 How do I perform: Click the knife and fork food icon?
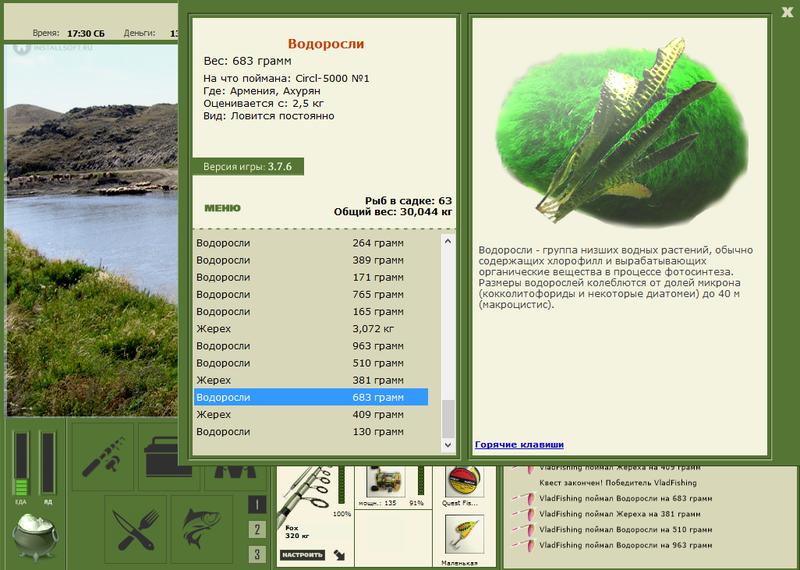135,529
